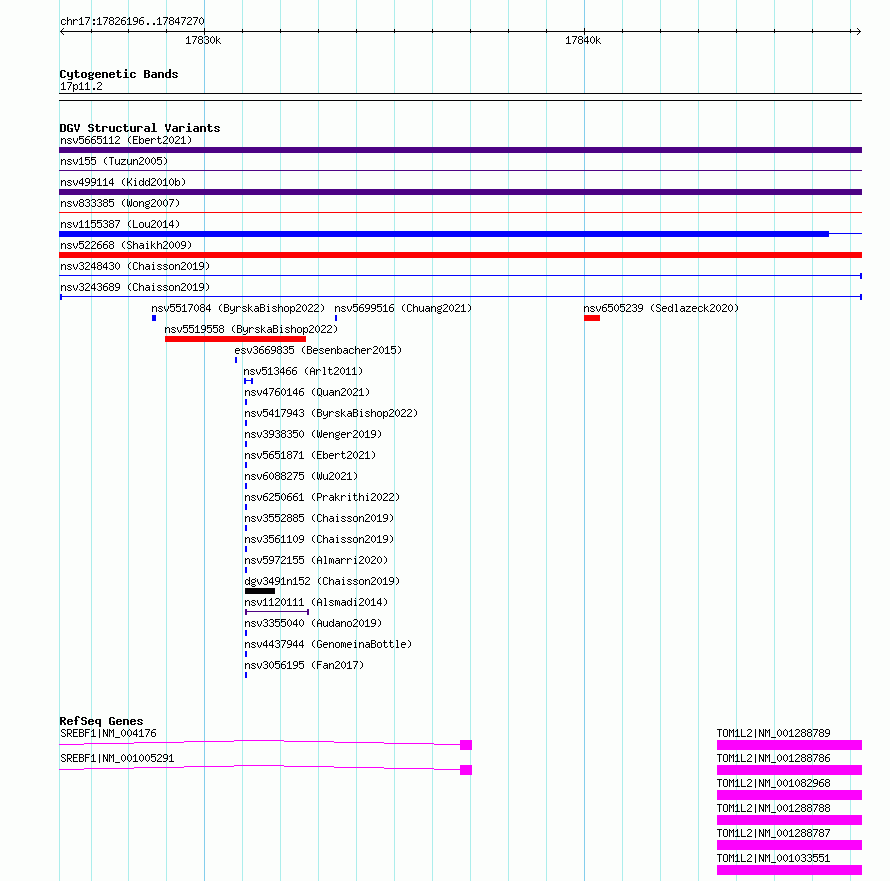Open nsv5651871 (Ebert2021) variant

pos(310,455)
